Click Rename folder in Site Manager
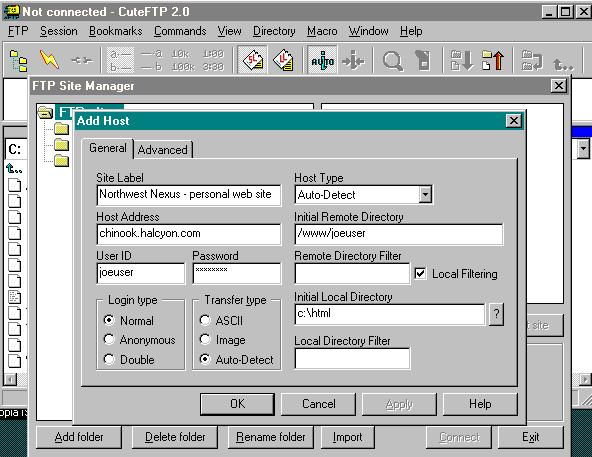Image resolution: width=592 pixels, height=457 pixels. (271, 437)
